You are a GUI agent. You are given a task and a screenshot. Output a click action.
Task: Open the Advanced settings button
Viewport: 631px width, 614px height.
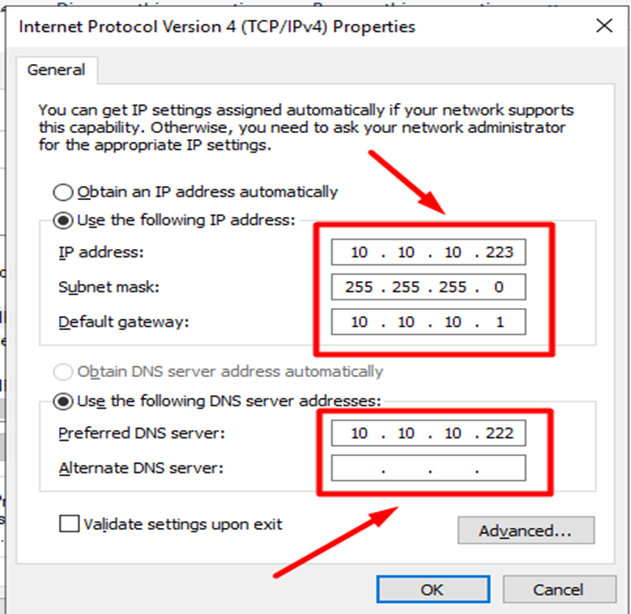tap(525, 530)
